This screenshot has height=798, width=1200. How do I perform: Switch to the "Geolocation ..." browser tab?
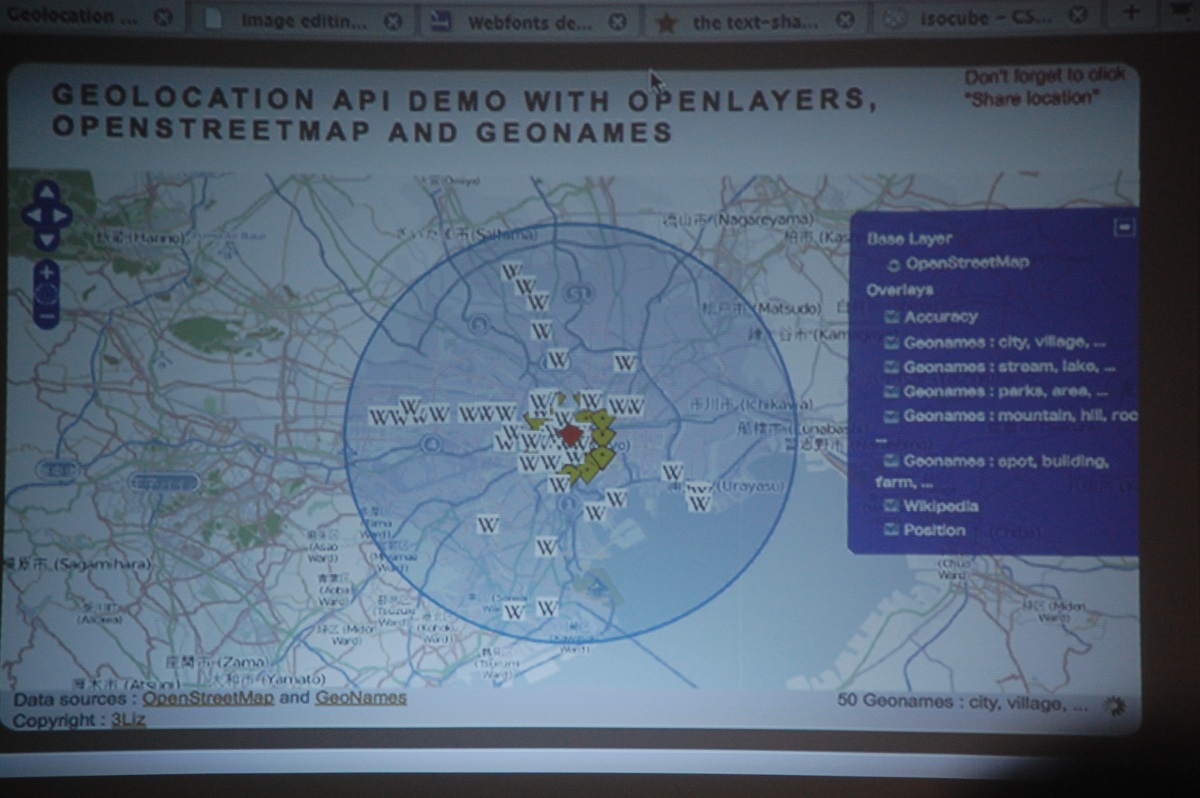pos(90,17)
